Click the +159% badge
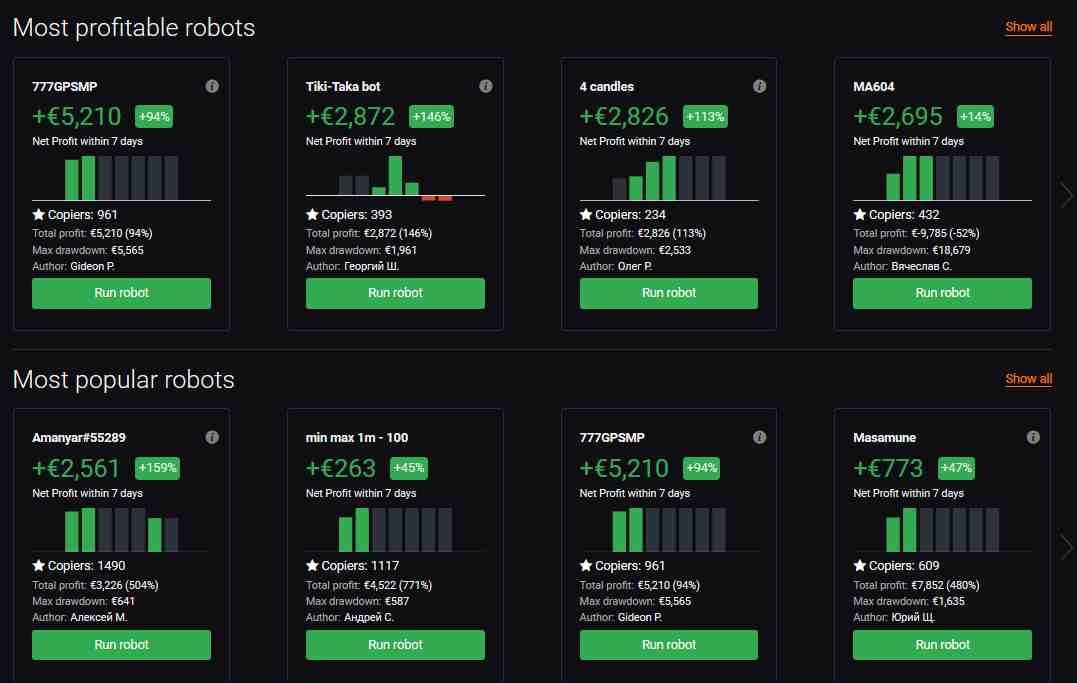 coord(157,468)
